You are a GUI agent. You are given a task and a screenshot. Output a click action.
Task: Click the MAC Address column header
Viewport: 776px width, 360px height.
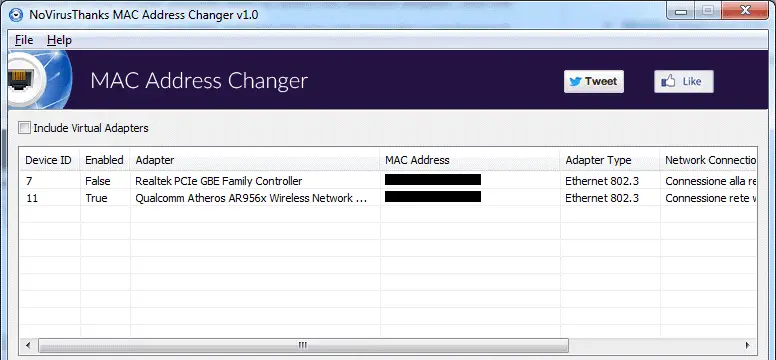coord(470,160)
